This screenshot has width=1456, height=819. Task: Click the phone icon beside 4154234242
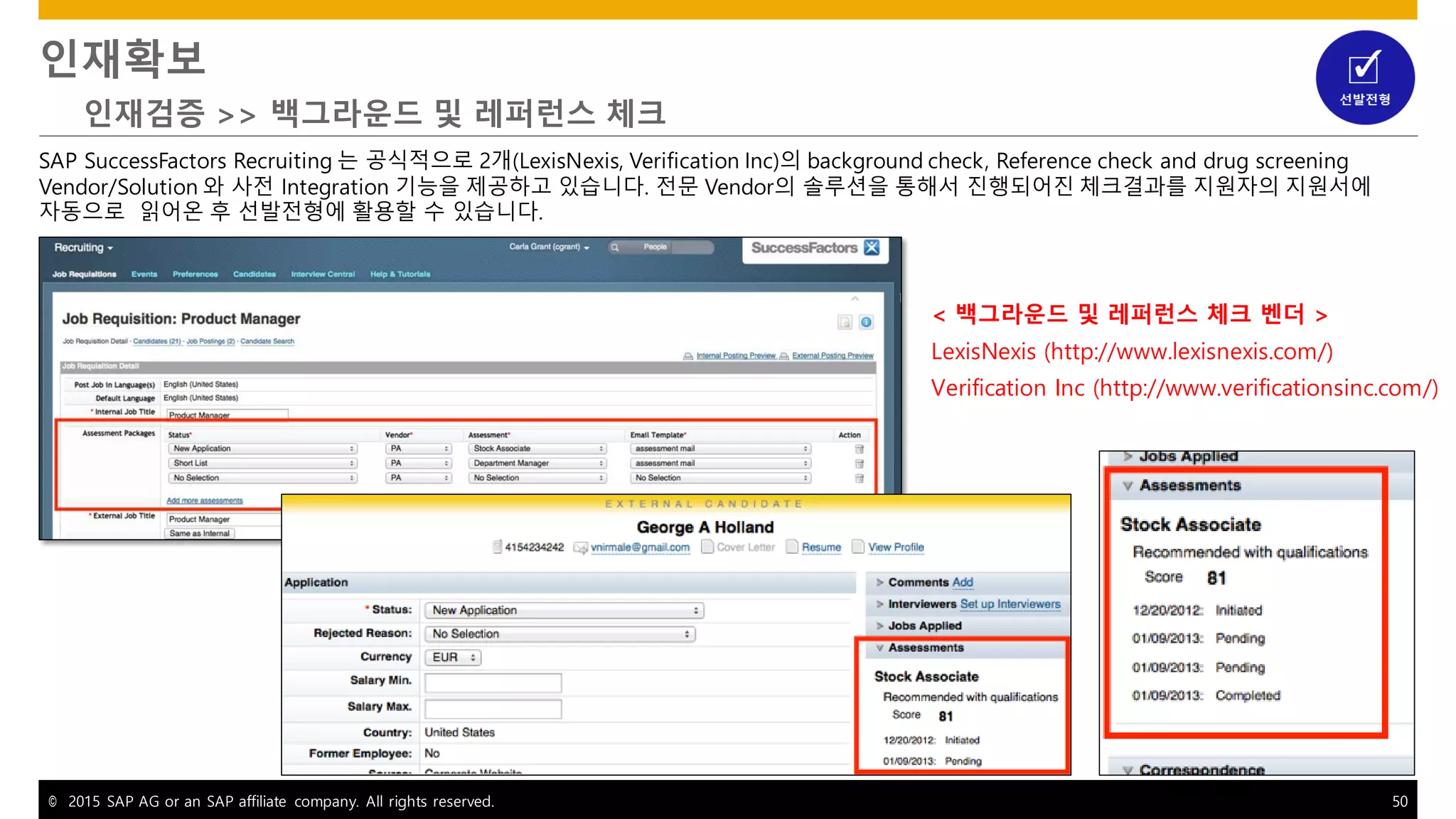[498, 547]
